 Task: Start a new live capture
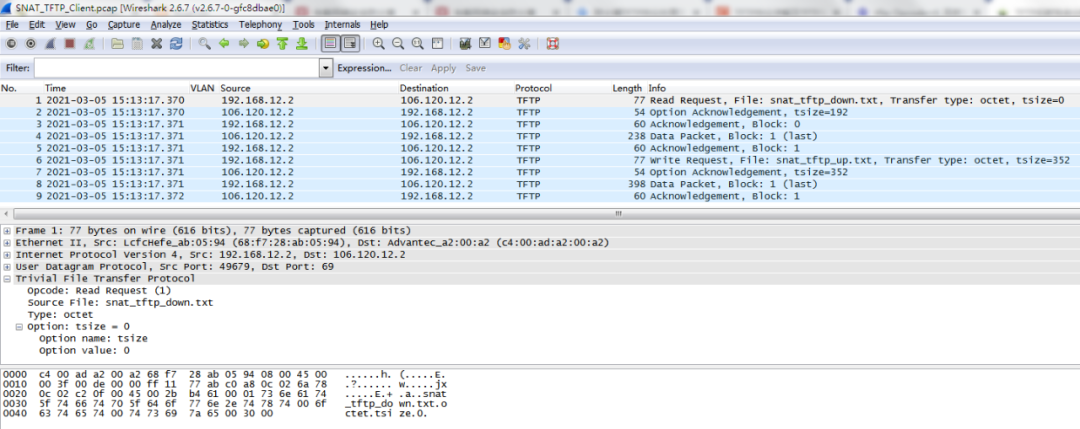coord(50,43)
